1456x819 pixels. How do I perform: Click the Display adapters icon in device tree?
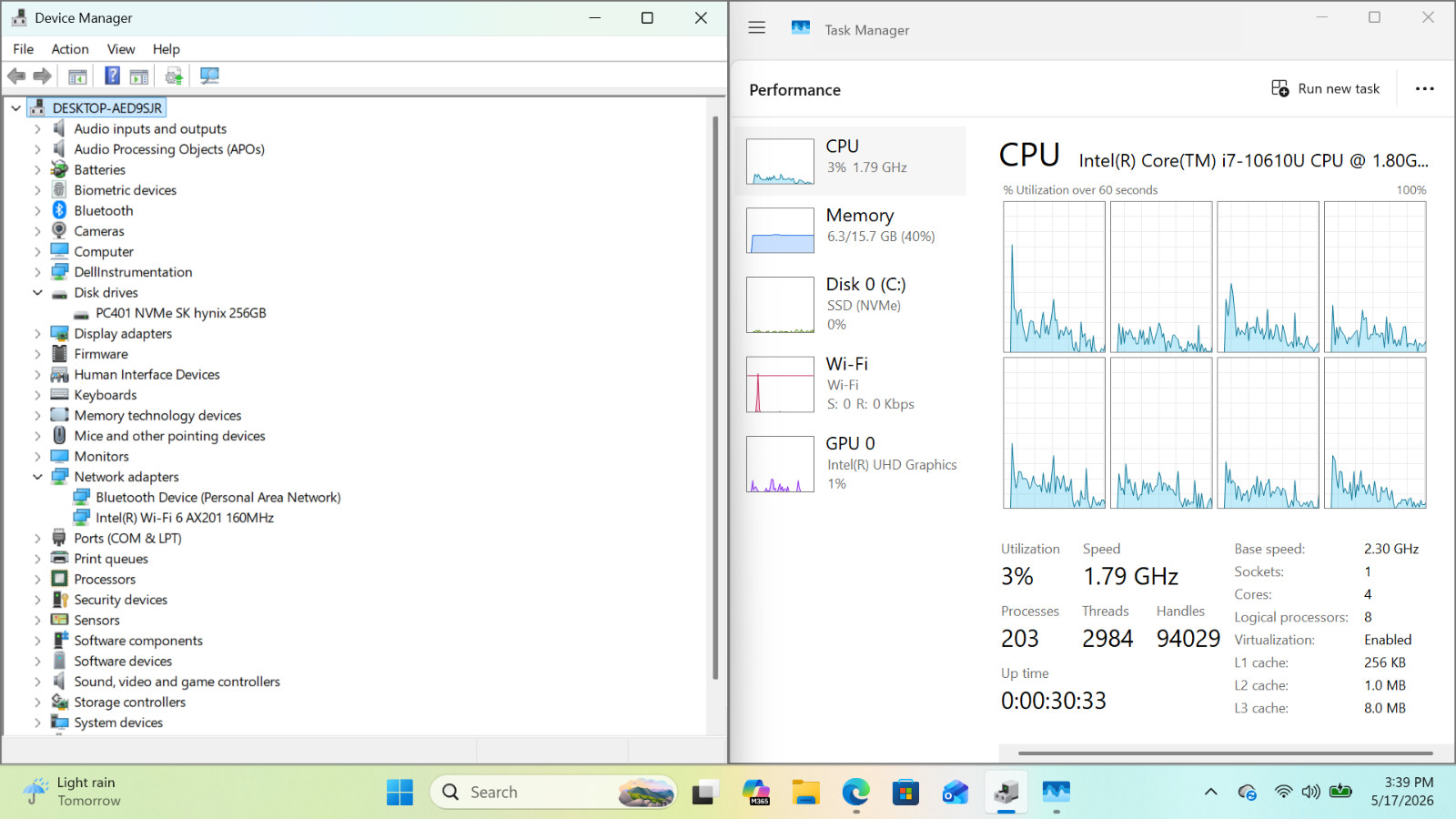[x=60, y=333]
